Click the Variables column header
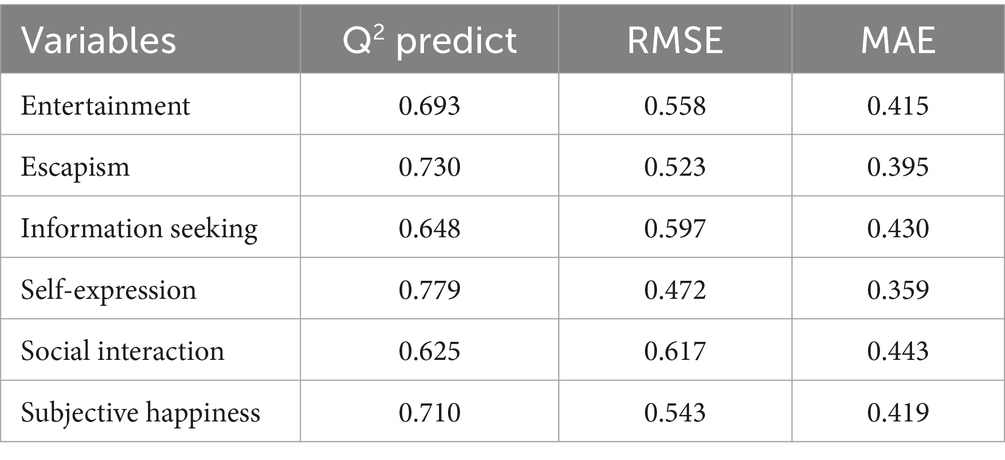Screen dimensions: 1005x460 (99, 41)
